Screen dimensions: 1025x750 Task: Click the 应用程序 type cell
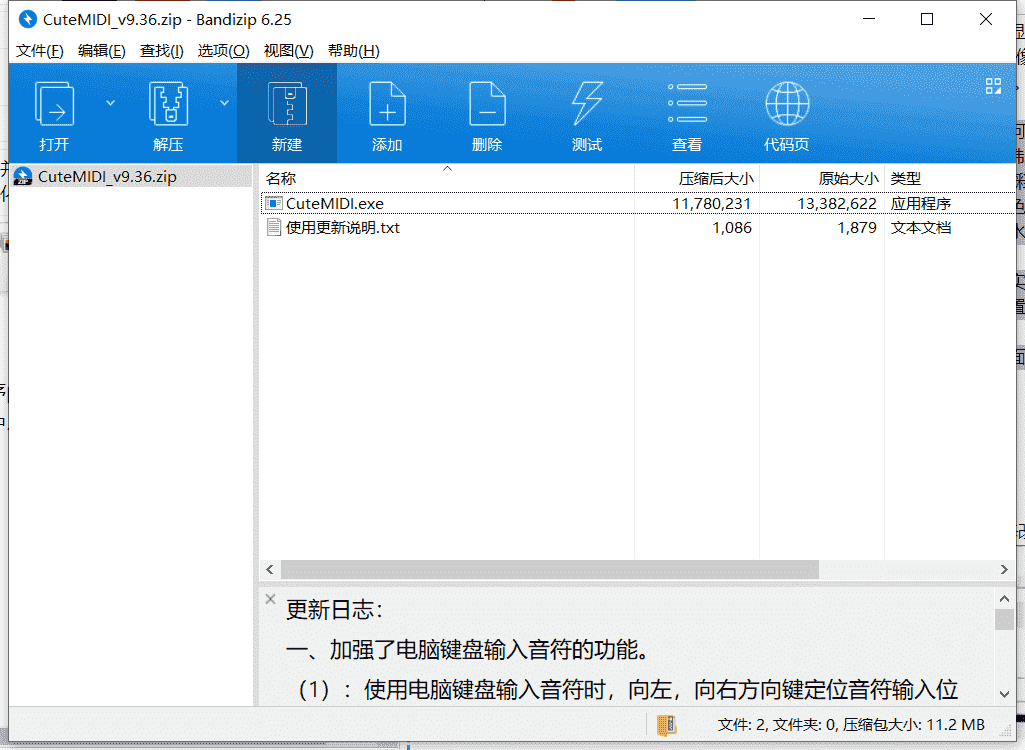pos(920,203)
